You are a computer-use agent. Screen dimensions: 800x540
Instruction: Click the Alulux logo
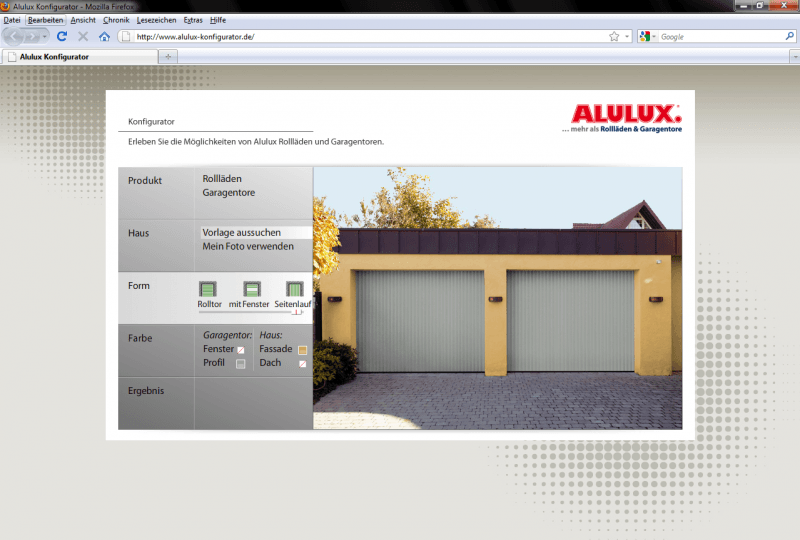pos(622,118)
